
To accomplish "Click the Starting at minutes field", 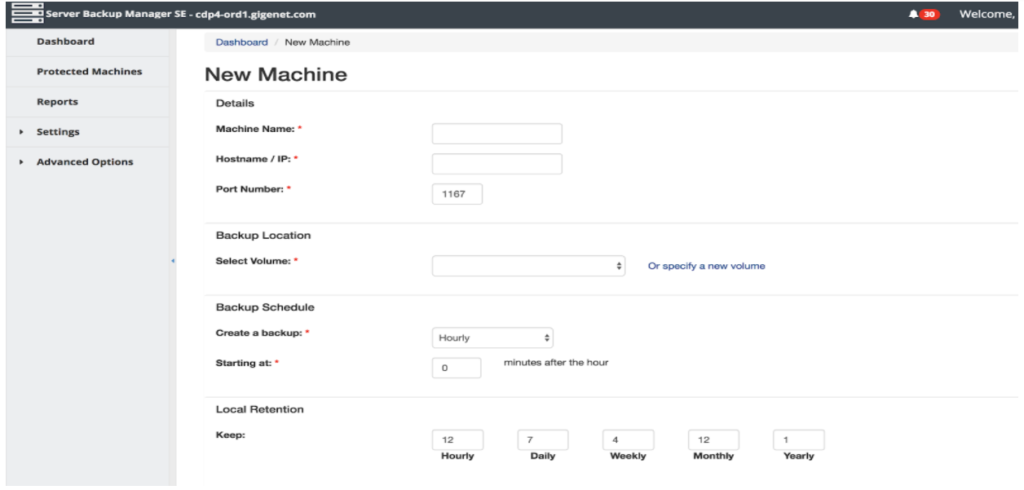I will click(456, 368).
